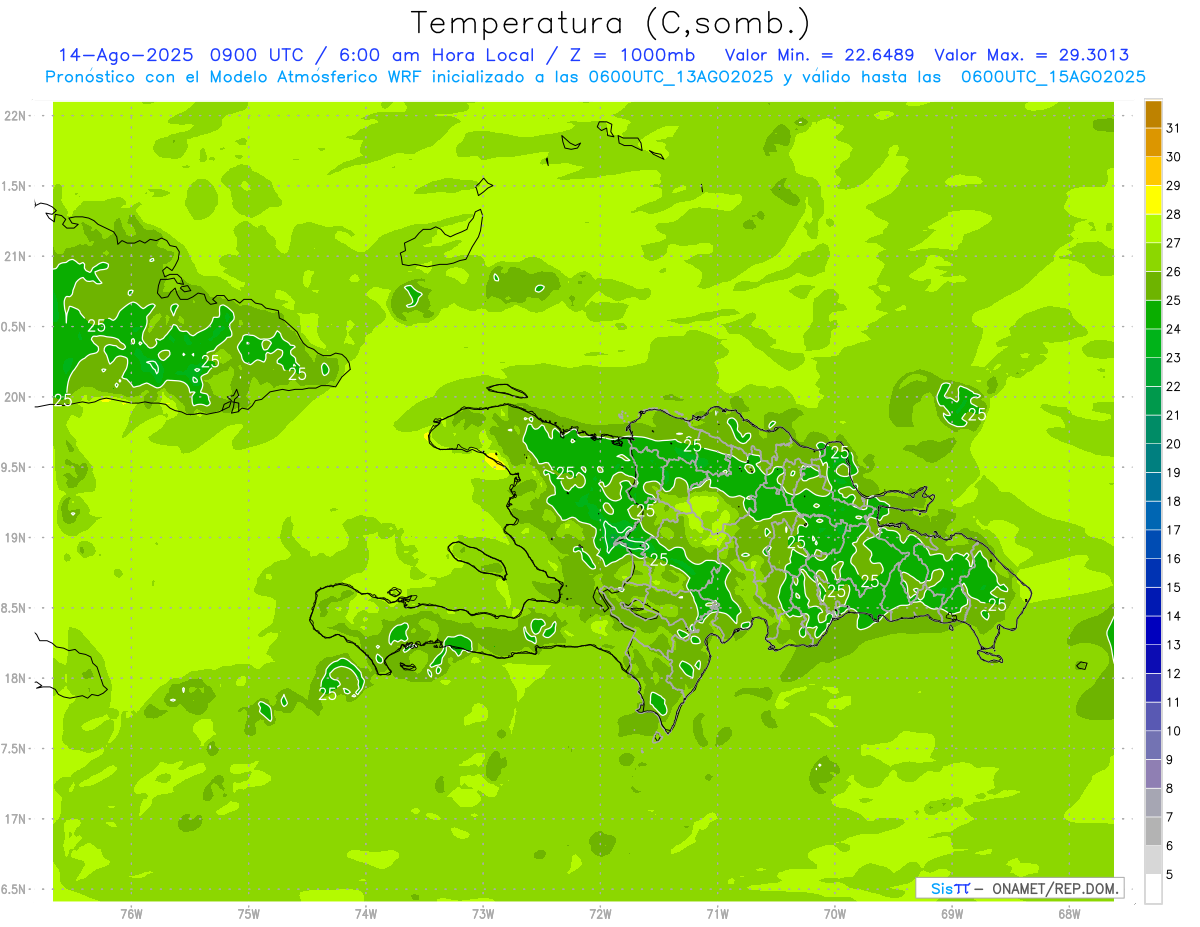Screen dimensions: 1200x927
Task: Click the '29' label on the color legend
Action: (x=1174, y=185)
